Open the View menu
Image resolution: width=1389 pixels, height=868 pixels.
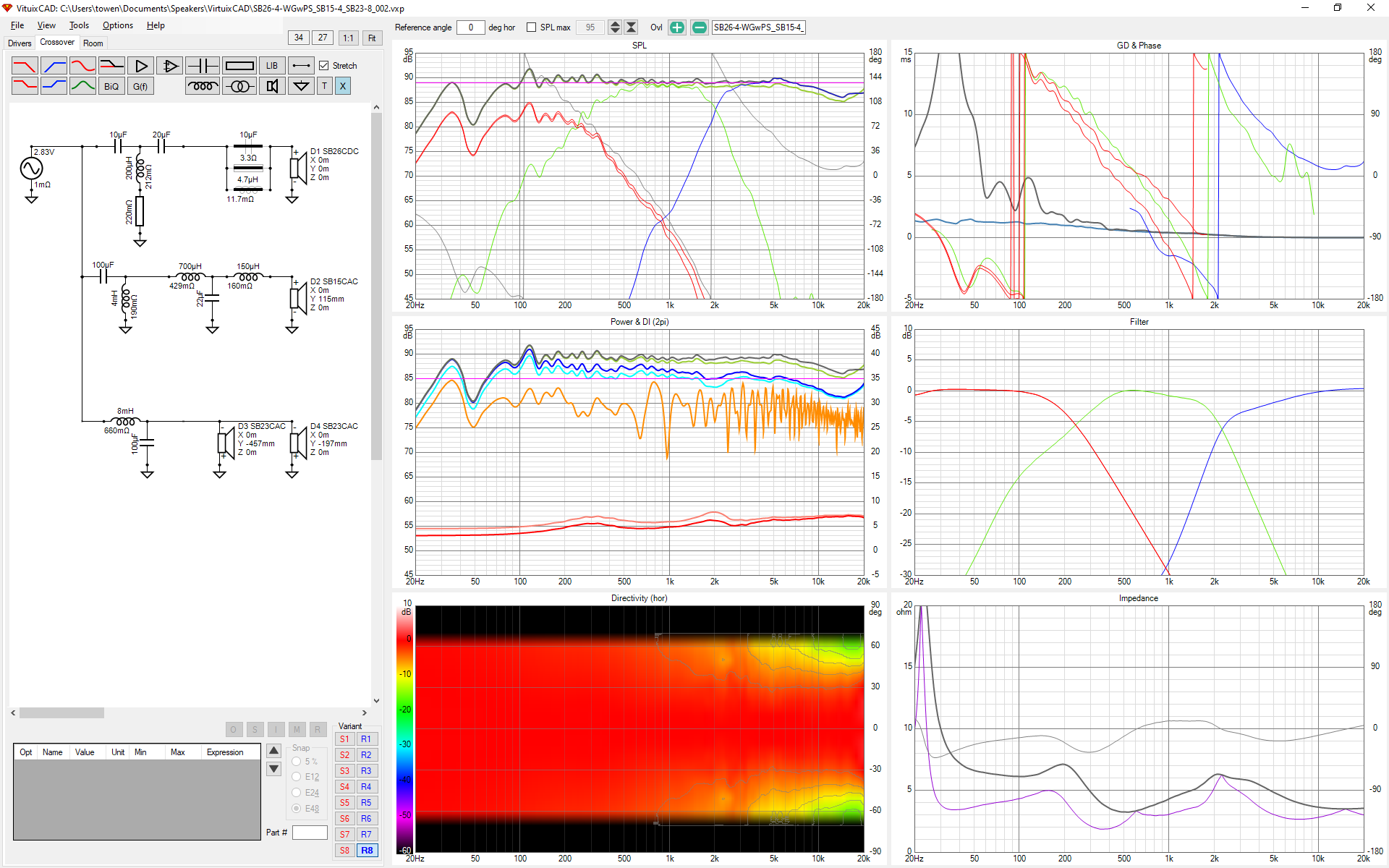[46, 25]
